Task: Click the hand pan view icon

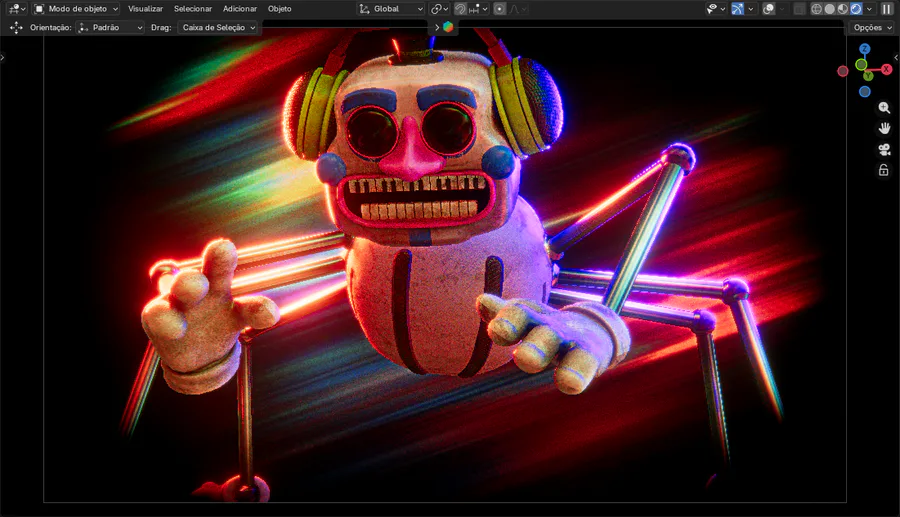Action: tap(884, 129)
